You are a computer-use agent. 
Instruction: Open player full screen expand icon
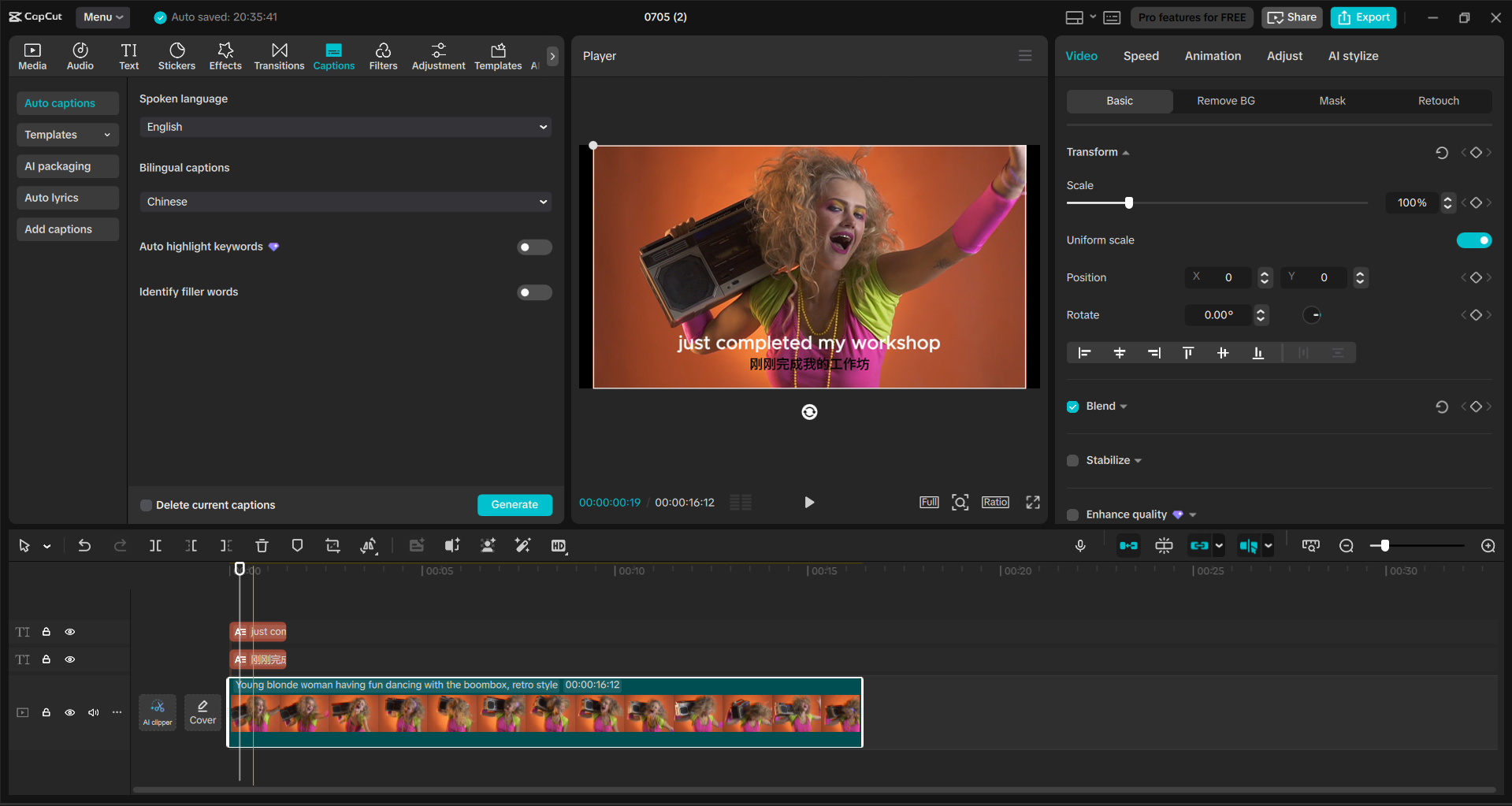click(1033, 502)
